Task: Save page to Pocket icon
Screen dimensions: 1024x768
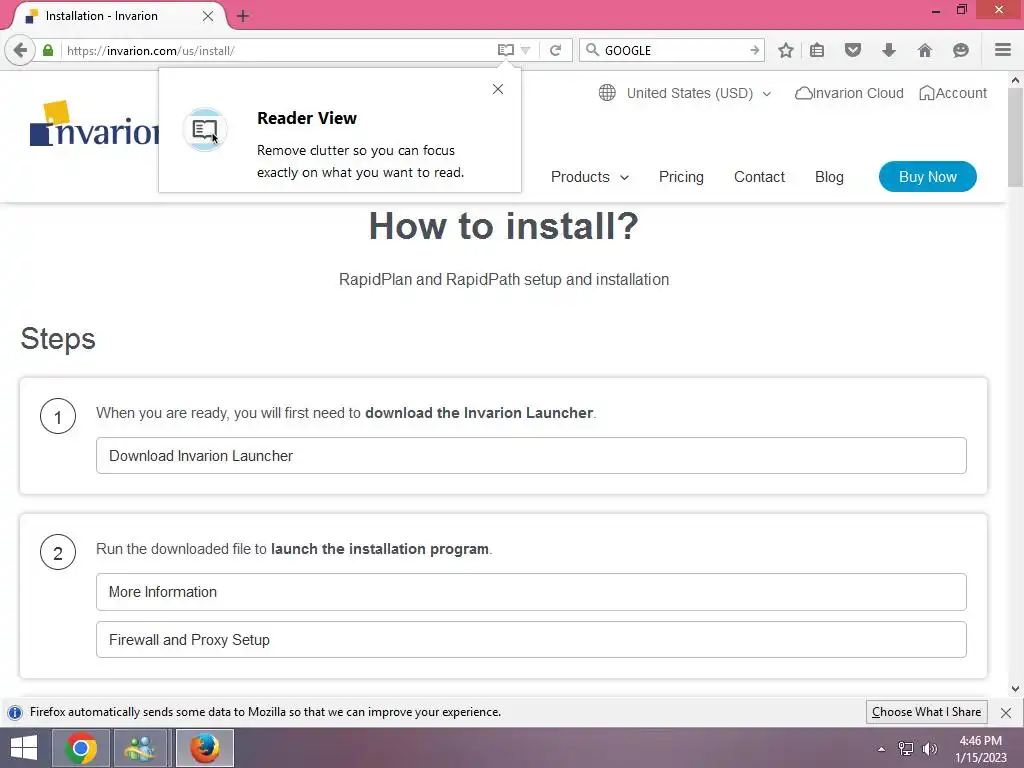Action: click(x=853, y=50)
